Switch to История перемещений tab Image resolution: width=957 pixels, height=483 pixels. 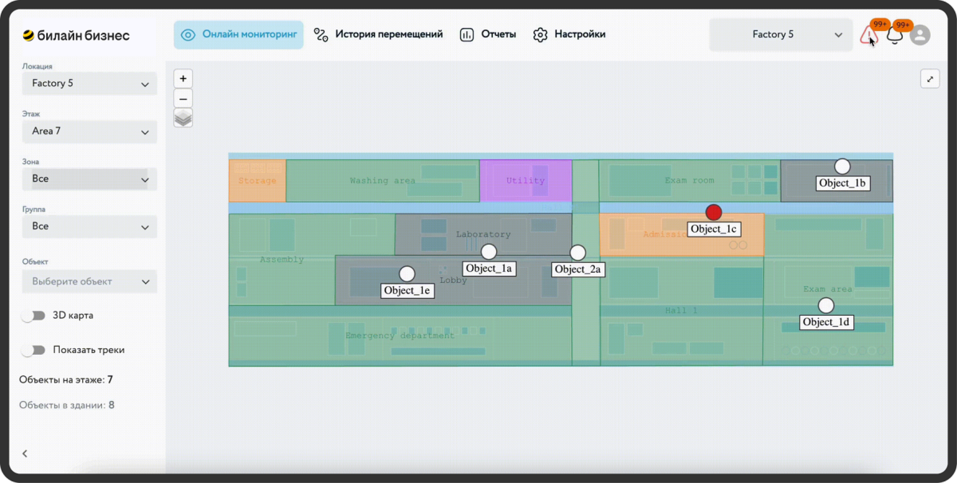[378, 35]
